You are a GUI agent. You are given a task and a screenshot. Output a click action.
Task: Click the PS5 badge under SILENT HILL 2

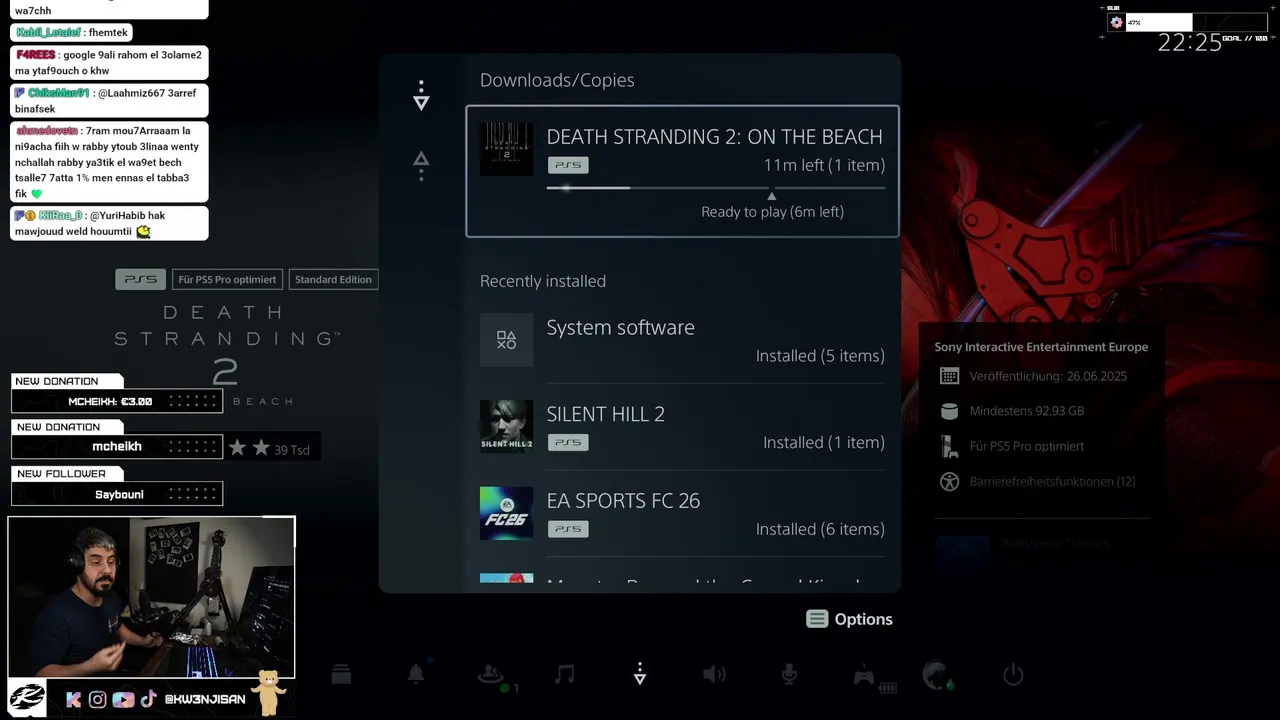click(x=568, y=442)
